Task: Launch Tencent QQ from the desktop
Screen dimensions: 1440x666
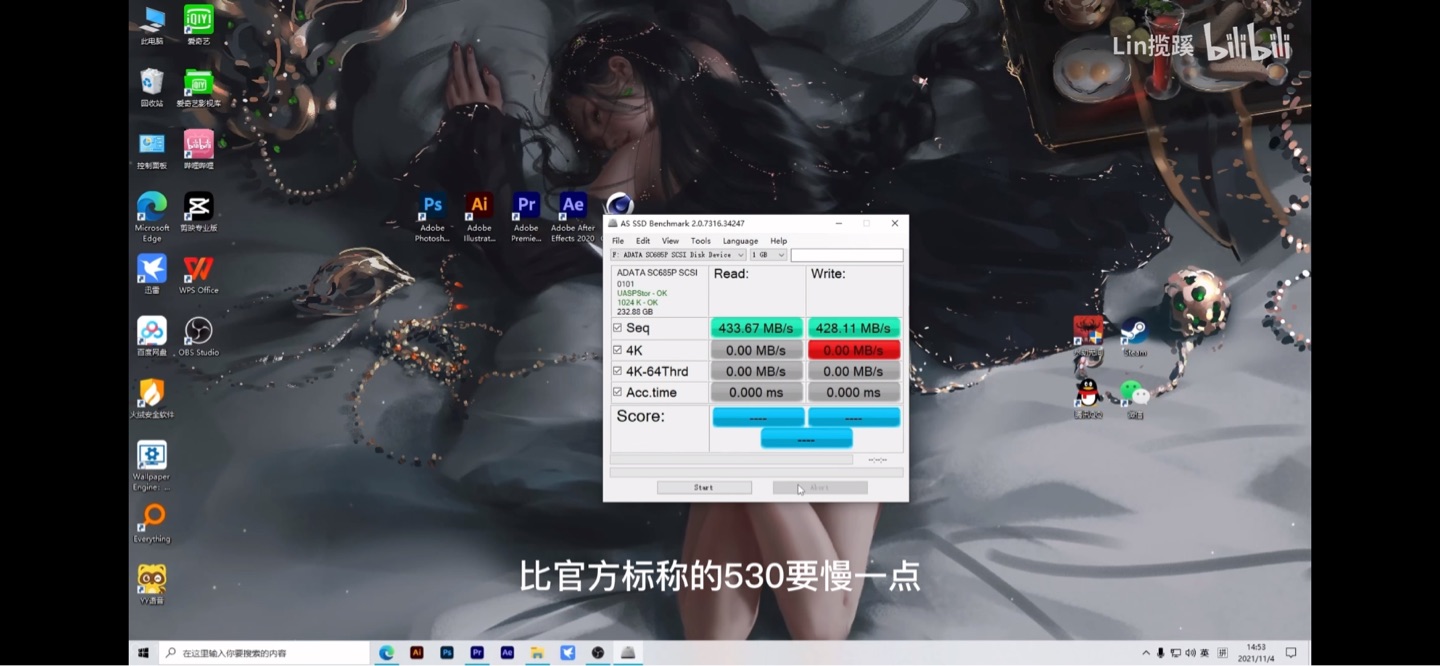Action: click(1088, 398)
